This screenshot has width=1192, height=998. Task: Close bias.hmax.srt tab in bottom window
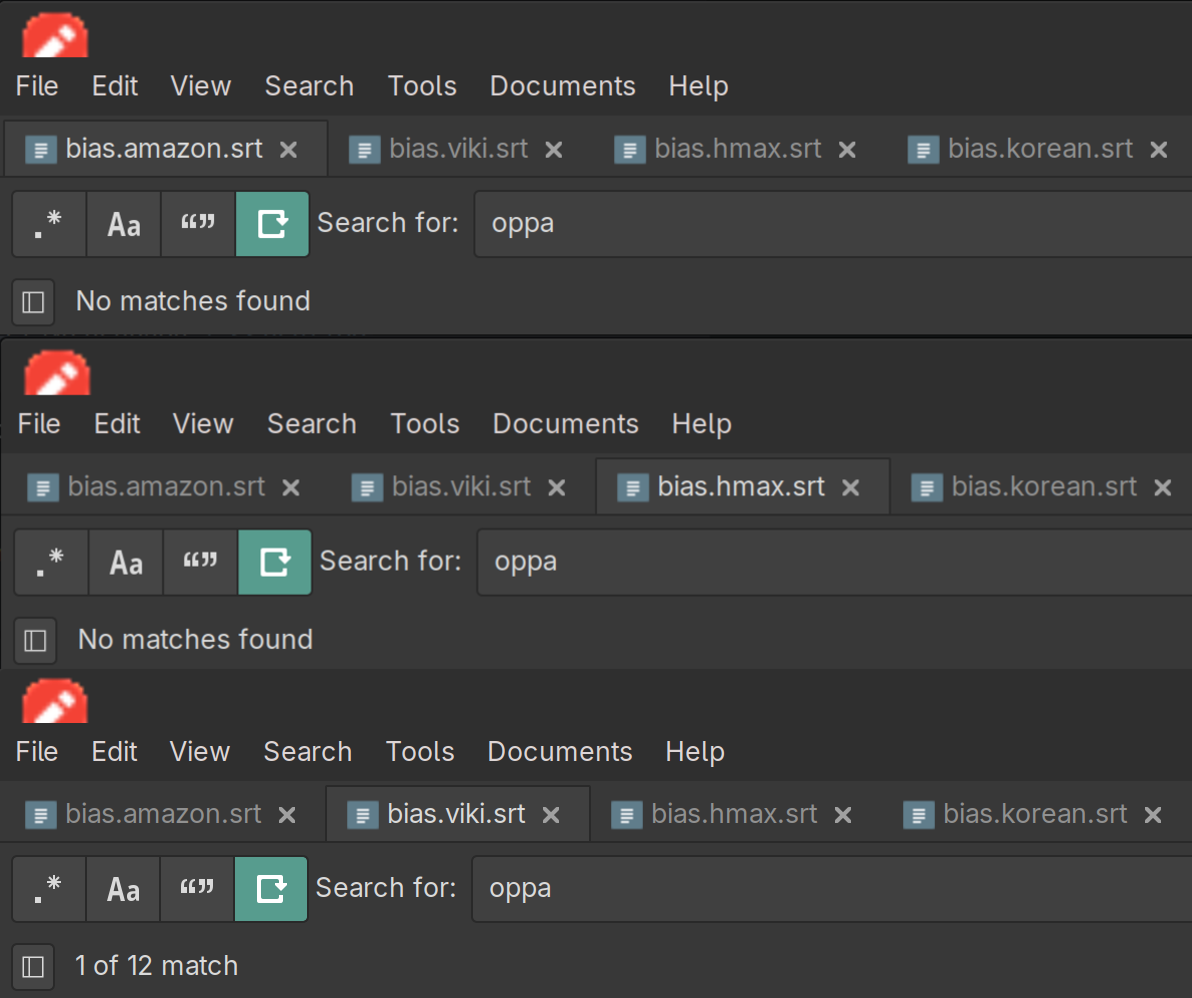(x=843, y=816)
